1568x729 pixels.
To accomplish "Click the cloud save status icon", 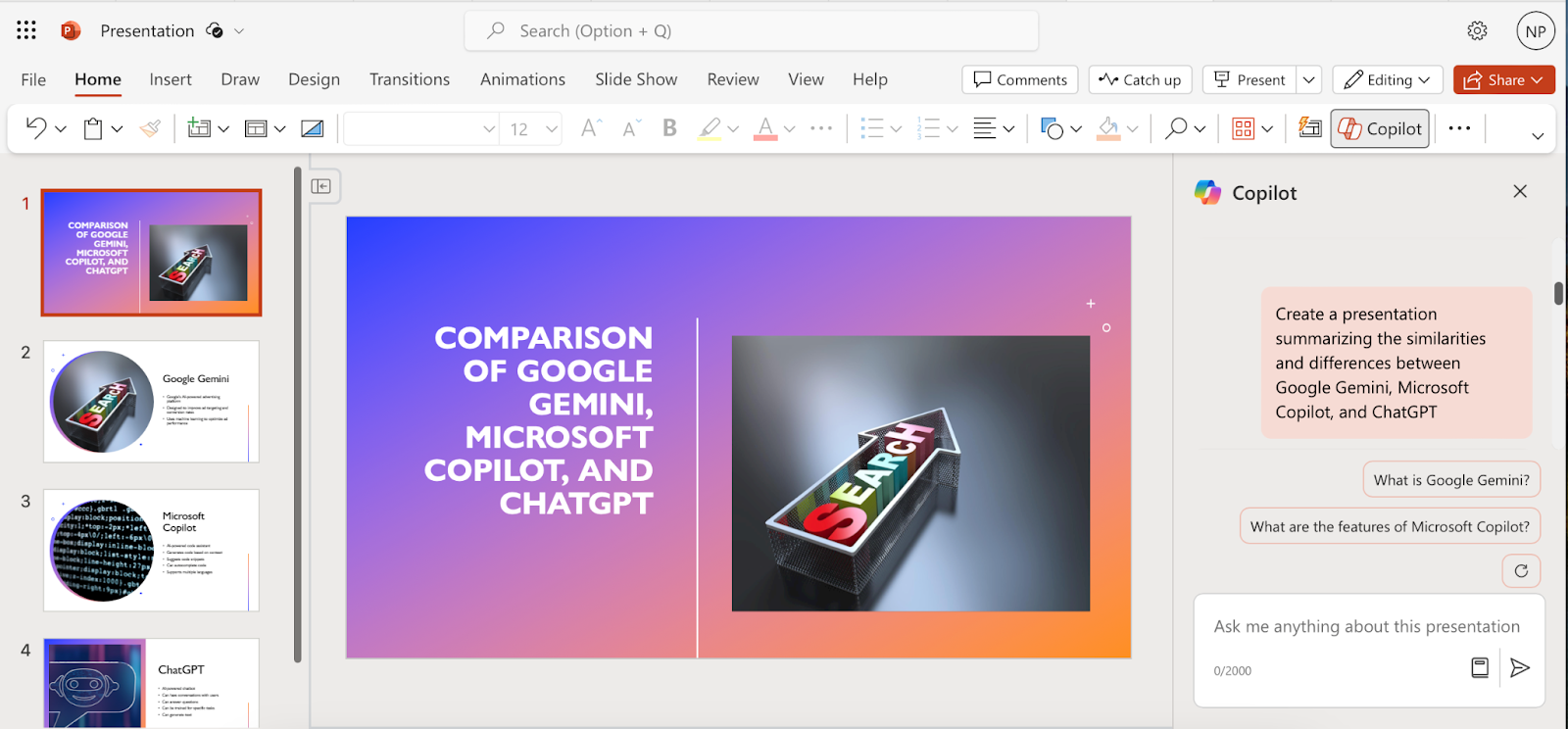I will [215, 30].
